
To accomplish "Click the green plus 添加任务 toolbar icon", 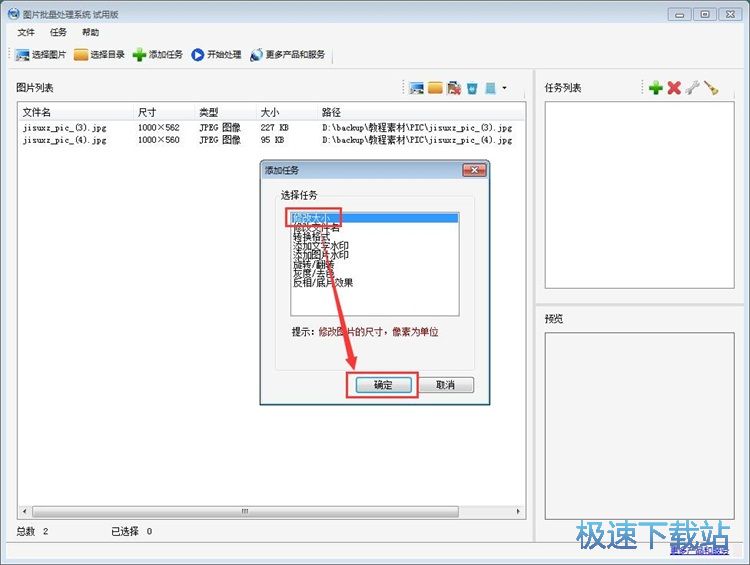I will tap(139, 55).
